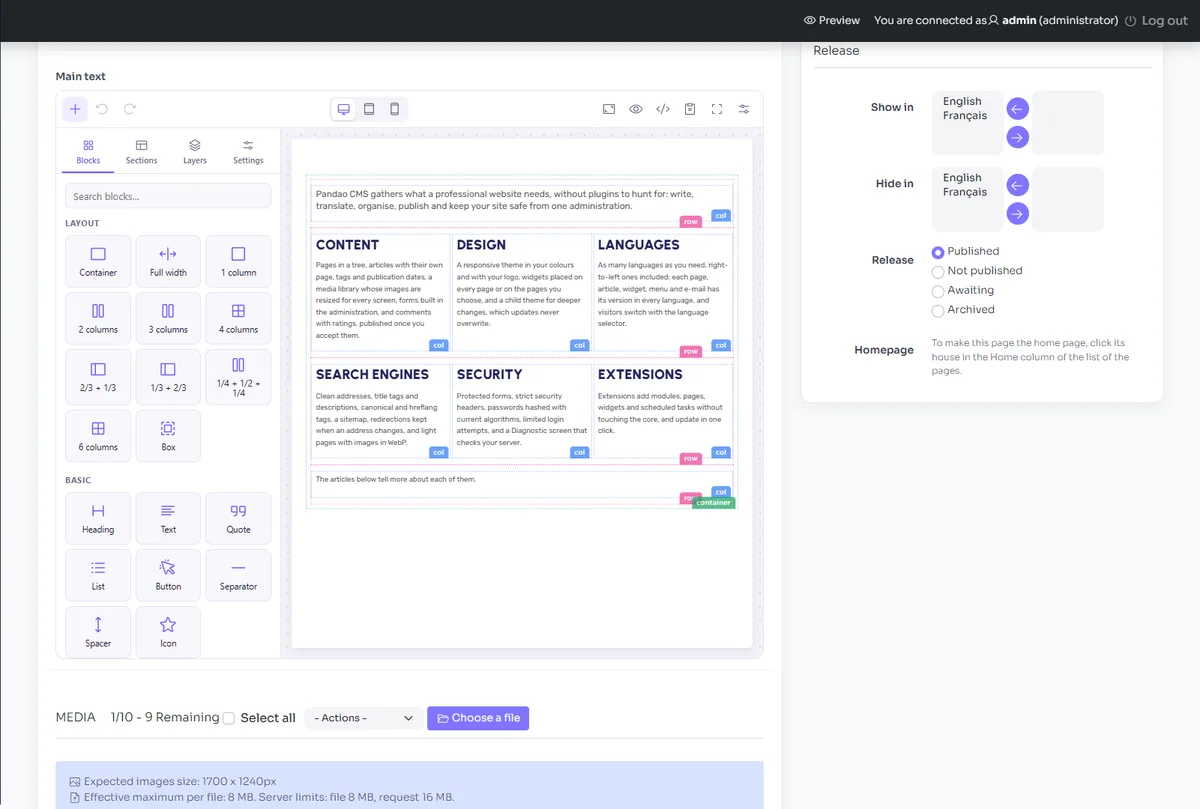Select the Container layout block
1200x809 pixels.
98,261
